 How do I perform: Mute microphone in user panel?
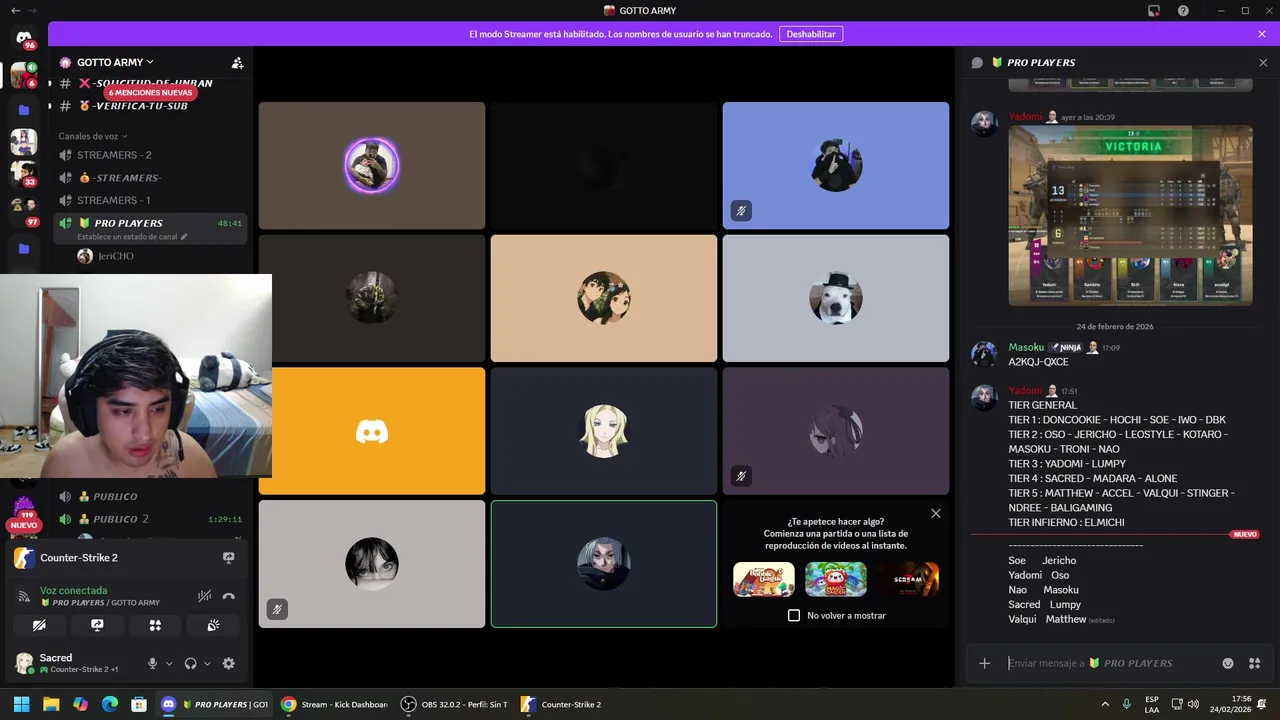[x=153, y=663]
